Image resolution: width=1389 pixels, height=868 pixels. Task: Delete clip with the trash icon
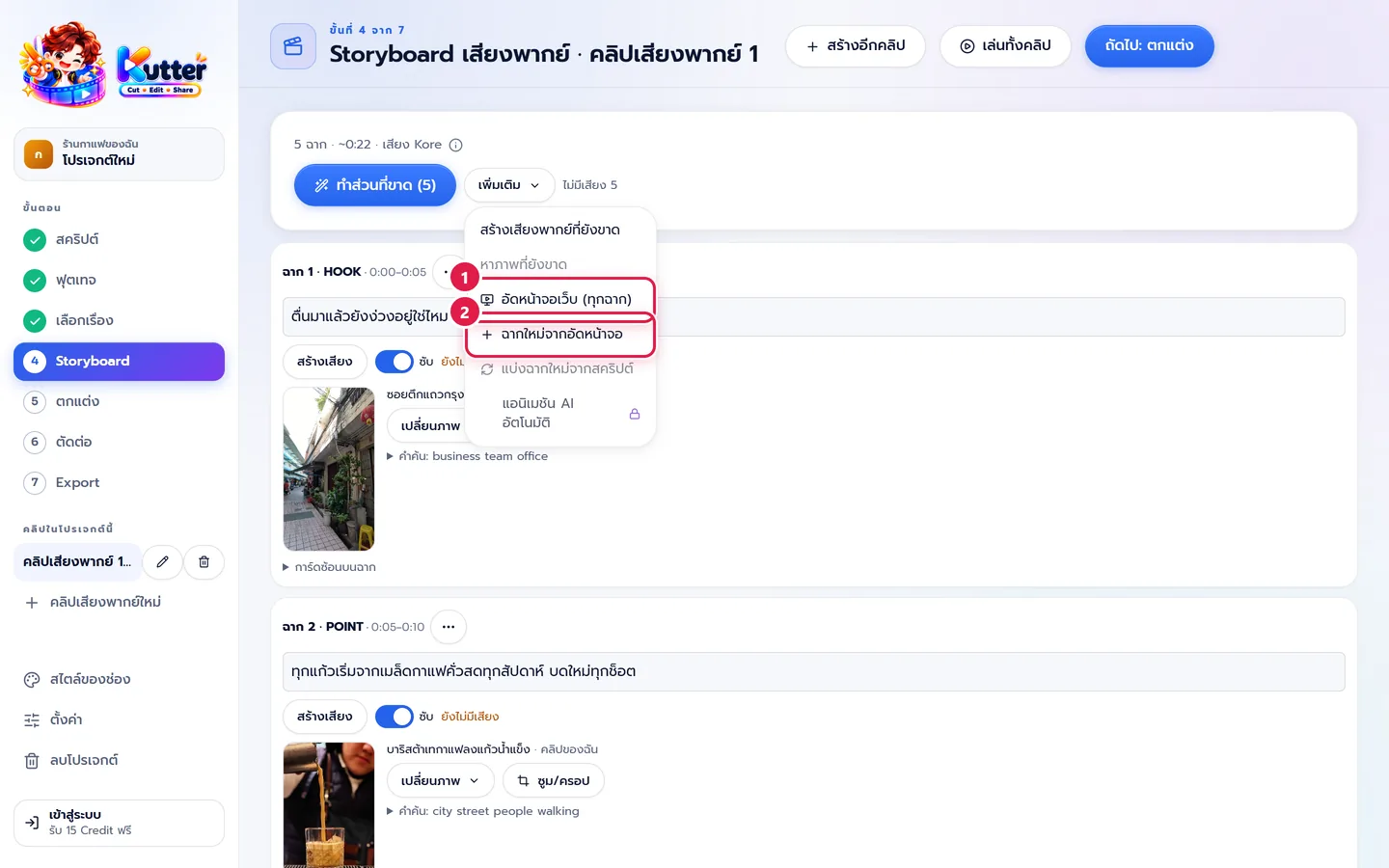(204, 561)
